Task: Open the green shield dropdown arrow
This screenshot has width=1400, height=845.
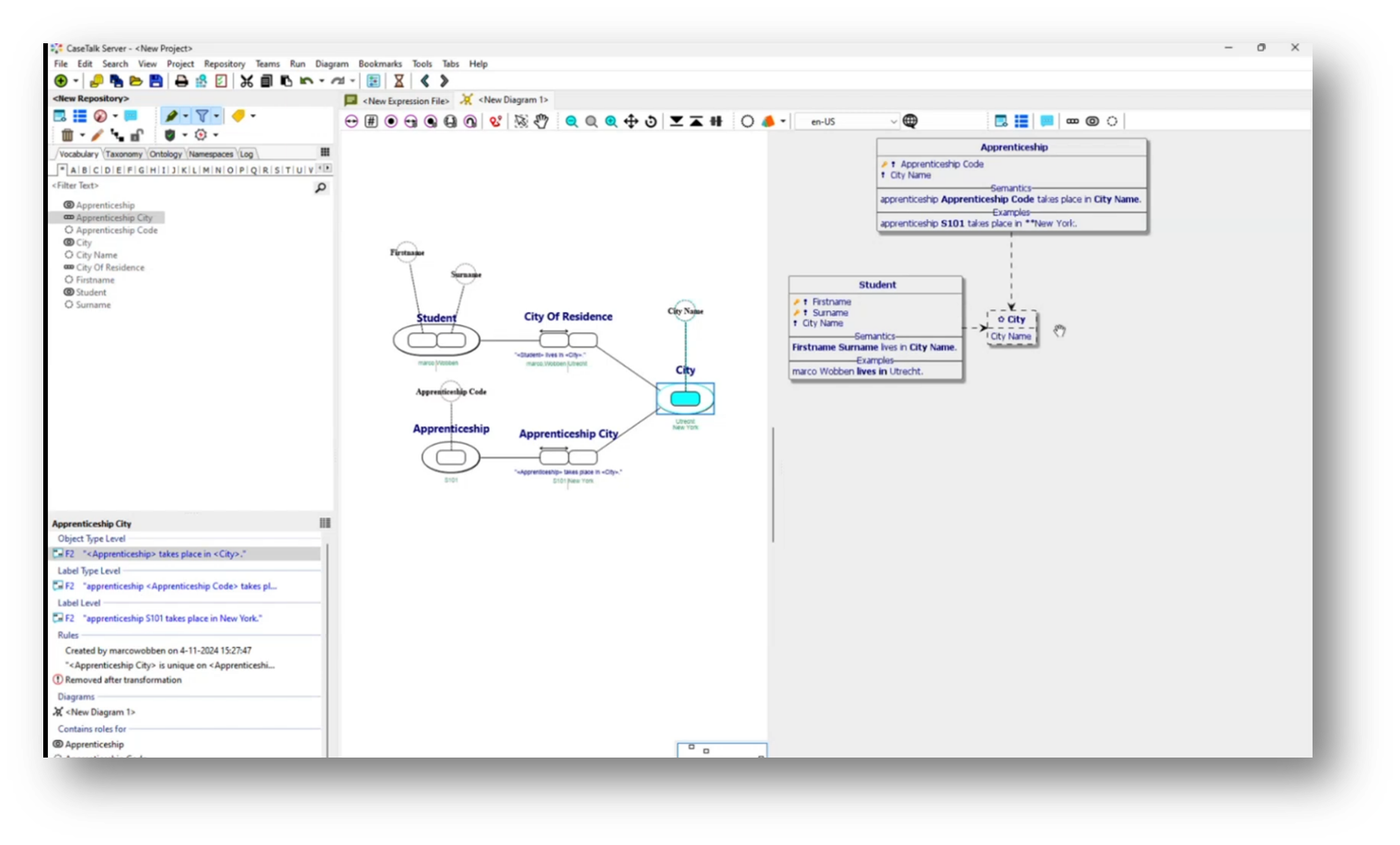Action: coord(185,135)
